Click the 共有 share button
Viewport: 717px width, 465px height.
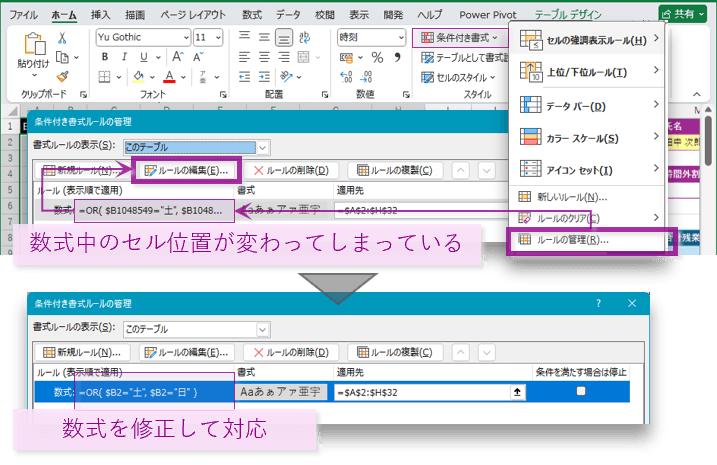click(683, 14)
